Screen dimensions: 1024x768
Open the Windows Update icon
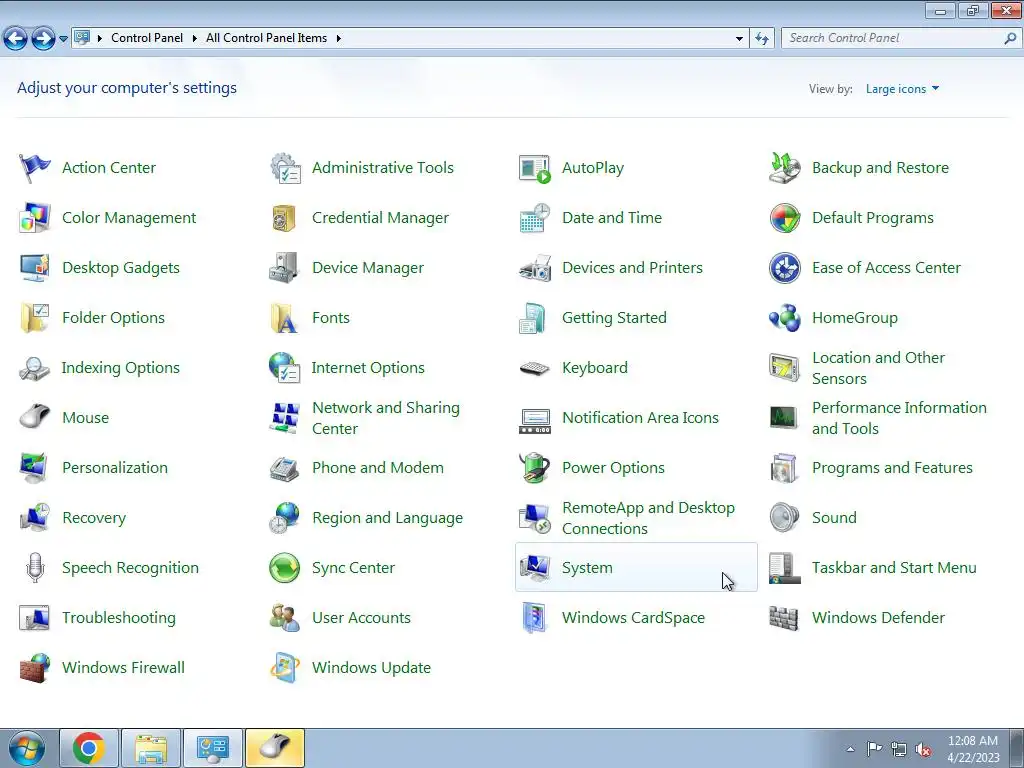point(285,667)
